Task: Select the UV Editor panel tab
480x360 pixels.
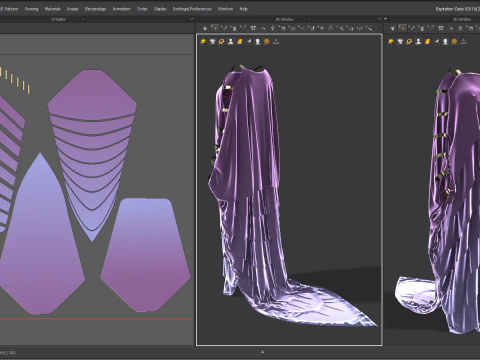Action: point(58,19)
